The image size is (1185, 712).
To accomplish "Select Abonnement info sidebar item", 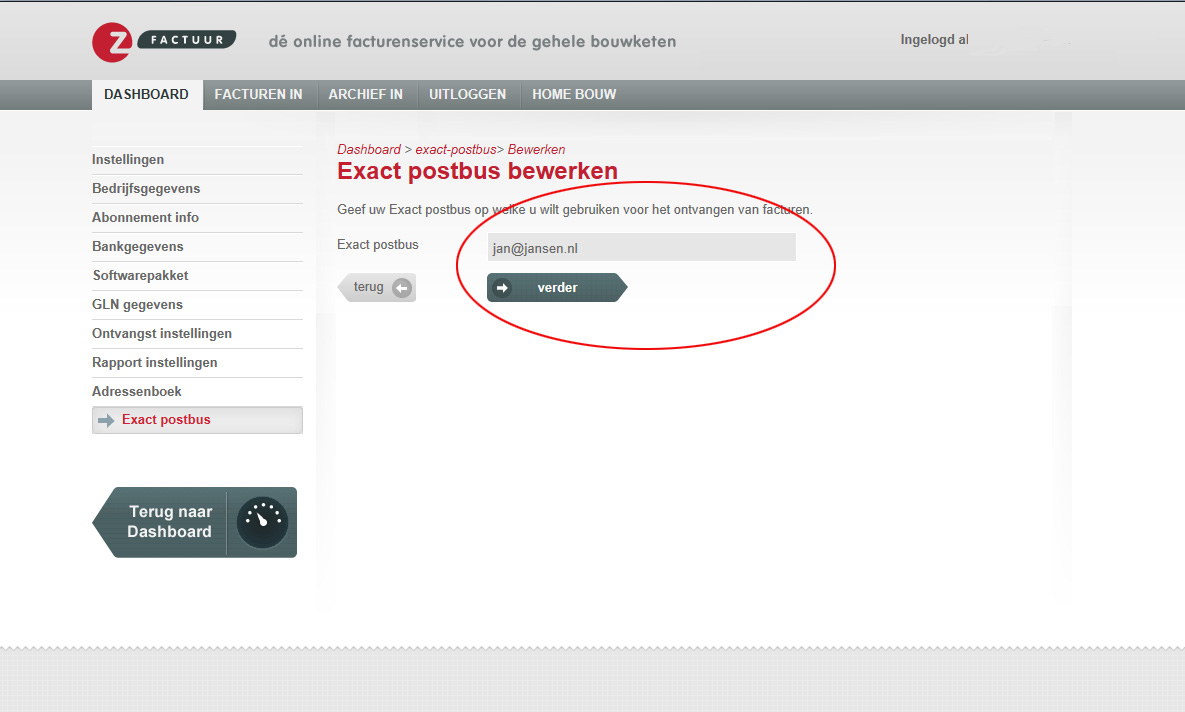I will (x=197, y=218).
